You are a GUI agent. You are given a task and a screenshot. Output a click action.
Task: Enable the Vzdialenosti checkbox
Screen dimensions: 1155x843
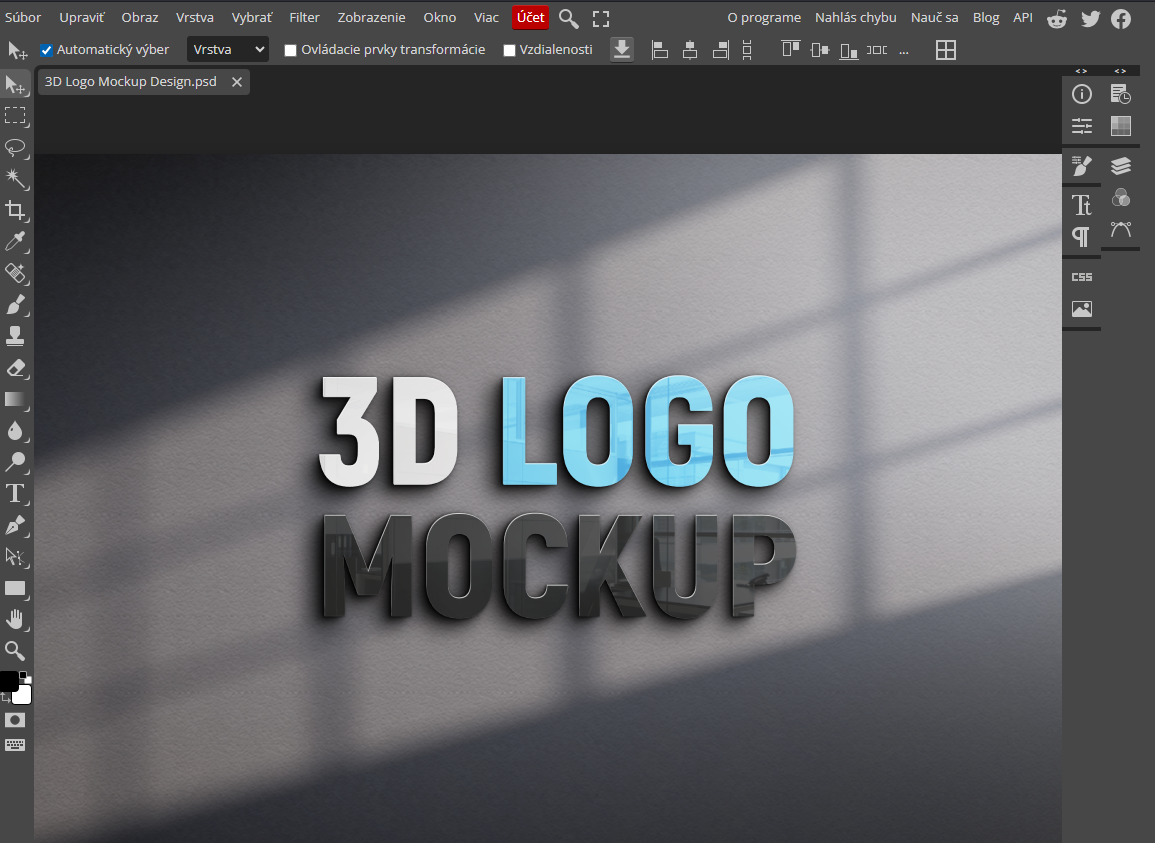(x=509, y=50)
